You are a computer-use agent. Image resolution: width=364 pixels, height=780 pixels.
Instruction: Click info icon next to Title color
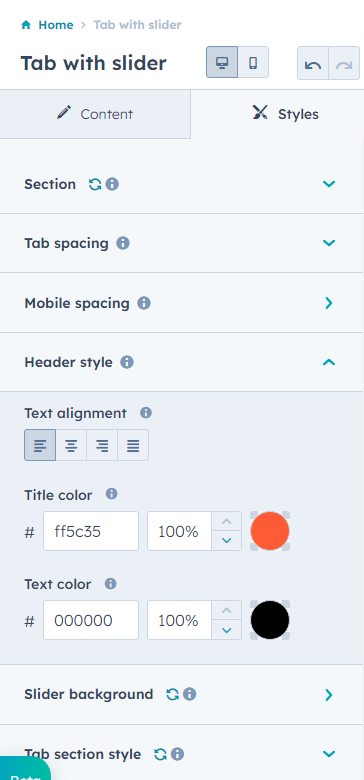point(111,494)
